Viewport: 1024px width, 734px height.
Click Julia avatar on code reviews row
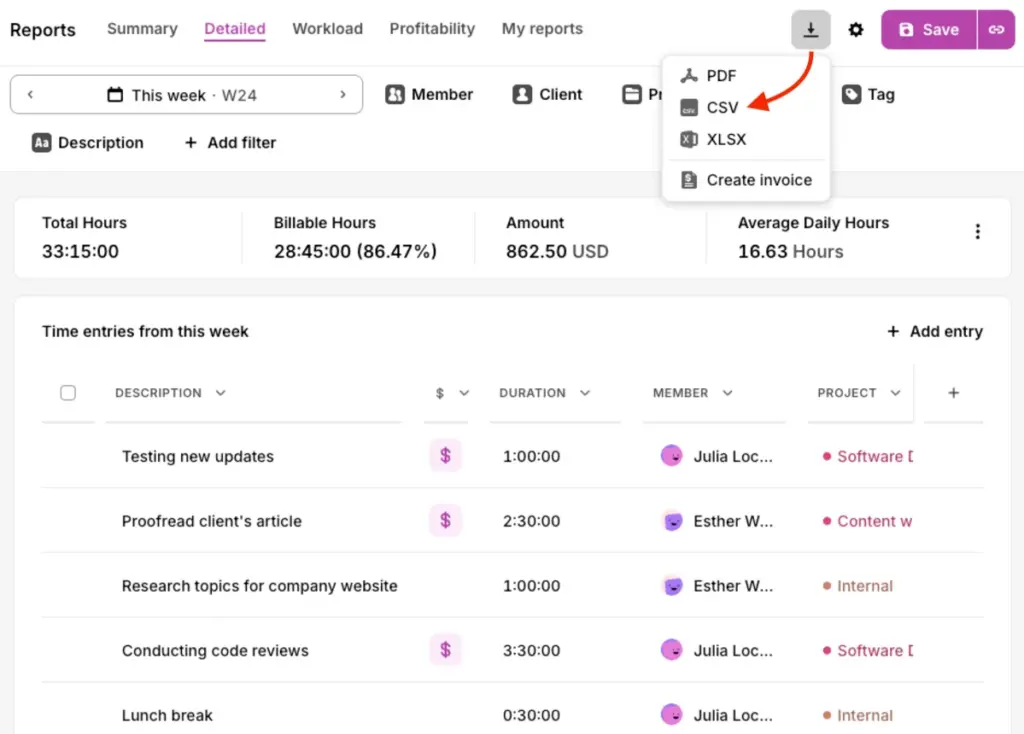pos(671,650)
